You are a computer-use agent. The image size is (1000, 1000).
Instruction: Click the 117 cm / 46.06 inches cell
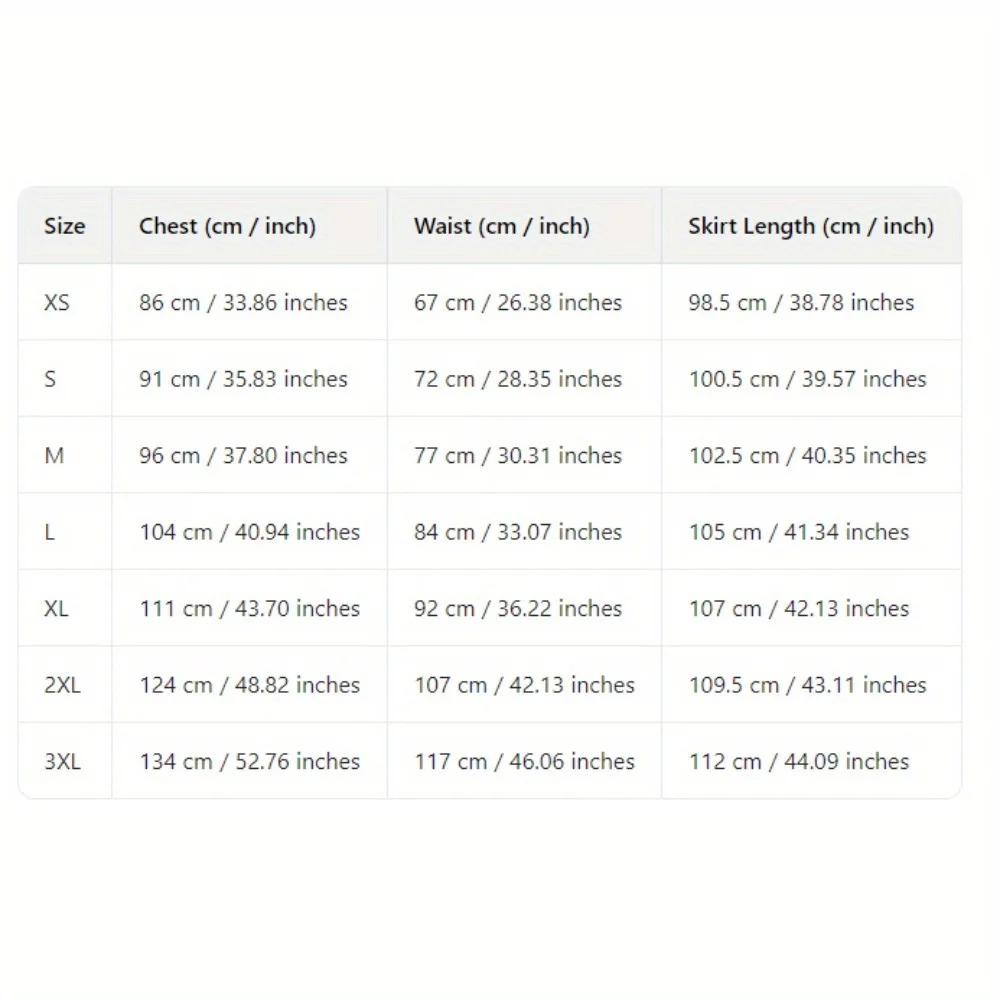pos(524,761)
